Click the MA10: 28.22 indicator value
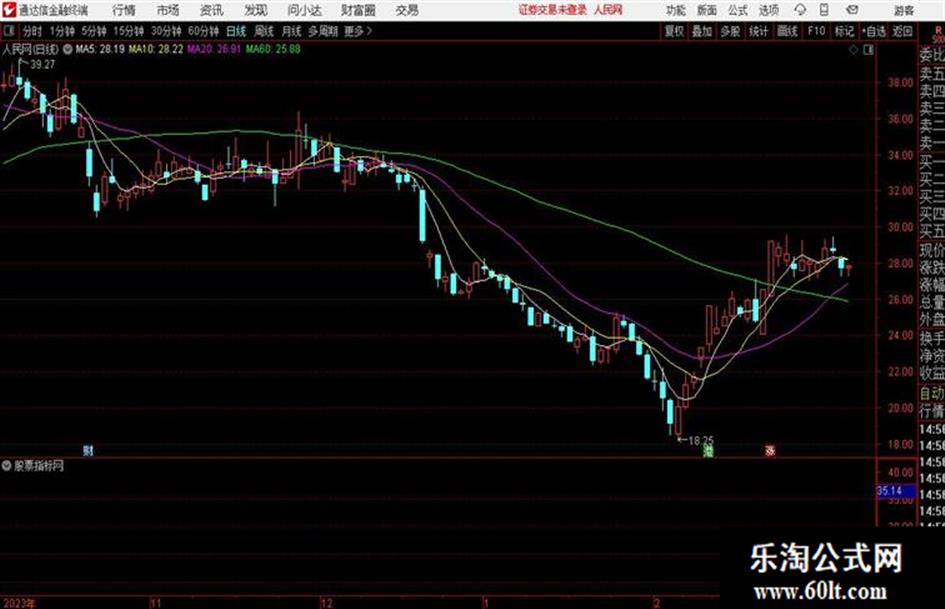The image size is (945, 609). tap(155, 49)
